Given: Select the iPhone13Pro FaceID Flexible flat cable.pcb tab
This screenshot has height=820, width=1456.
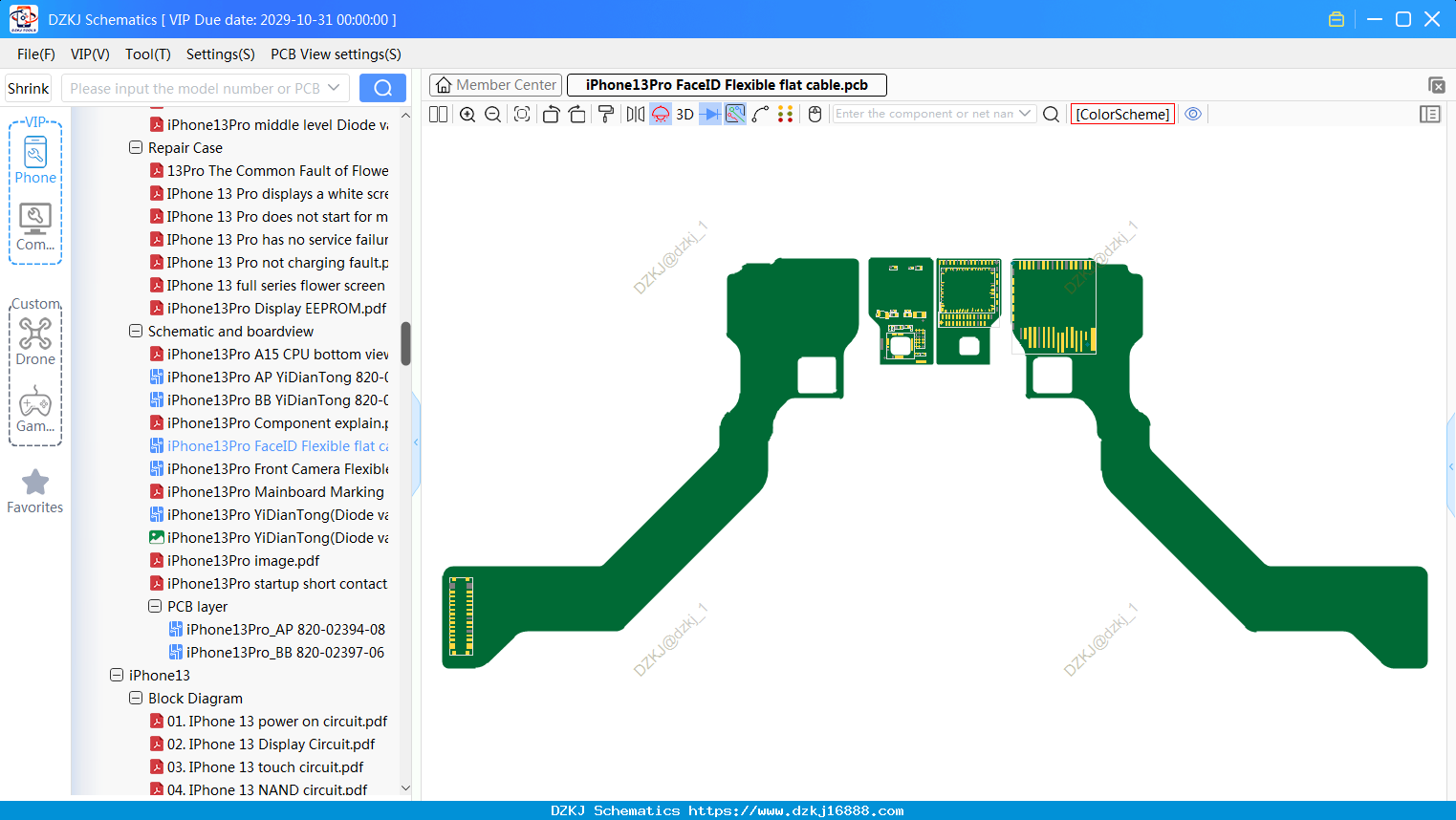Looking at the screenshot, I should tap(727, 85).
